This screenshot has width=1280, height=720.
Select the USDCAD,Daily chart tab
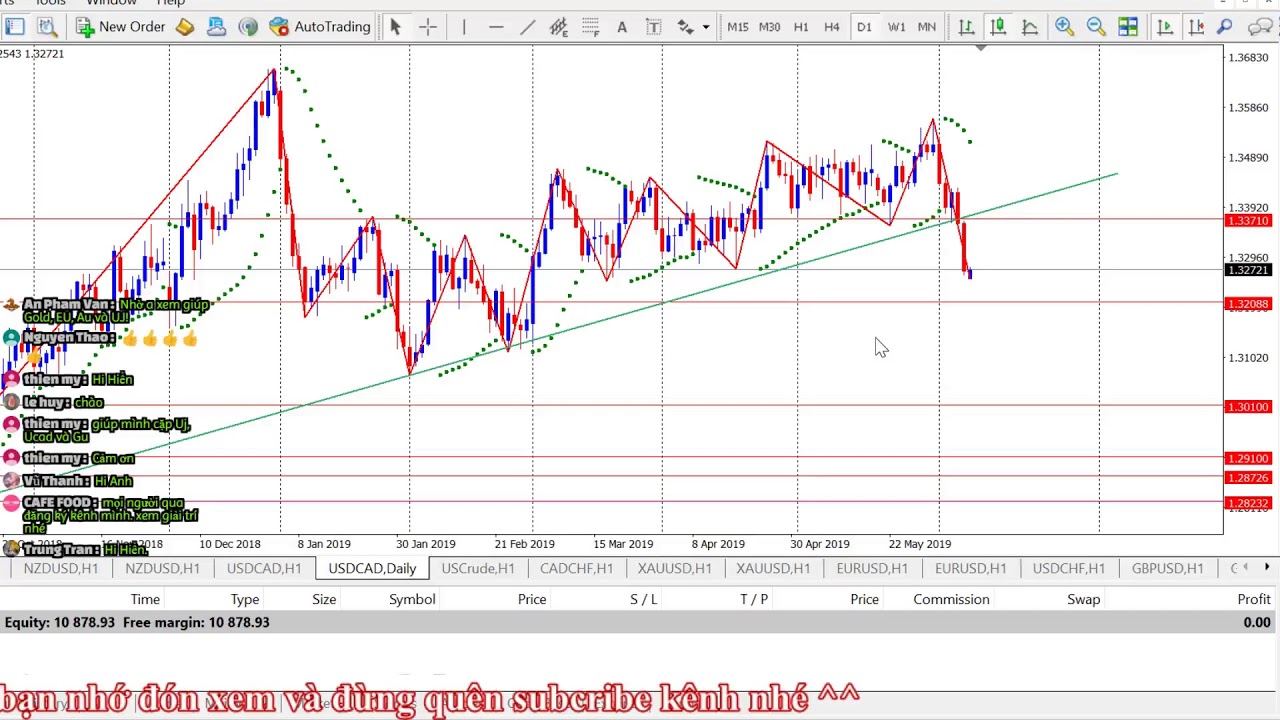[x=372, y=568]
